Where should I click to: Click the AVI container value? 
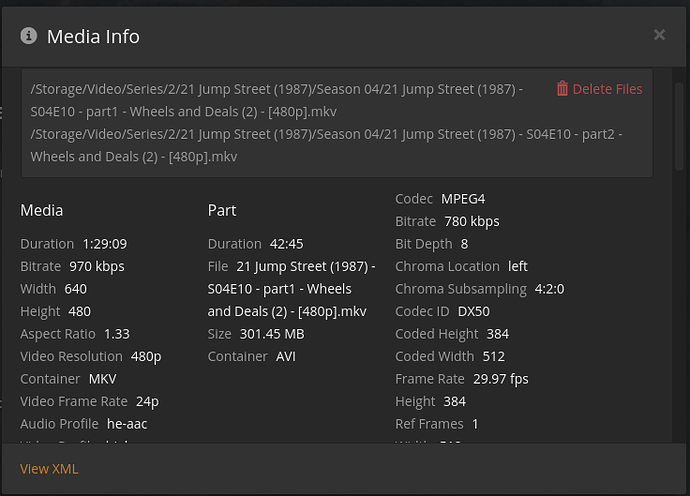(286, 356)
